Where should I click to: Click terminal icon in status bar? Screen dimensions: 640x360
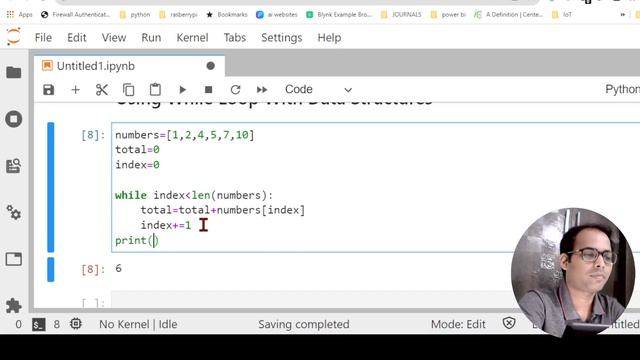pos(39,324)
